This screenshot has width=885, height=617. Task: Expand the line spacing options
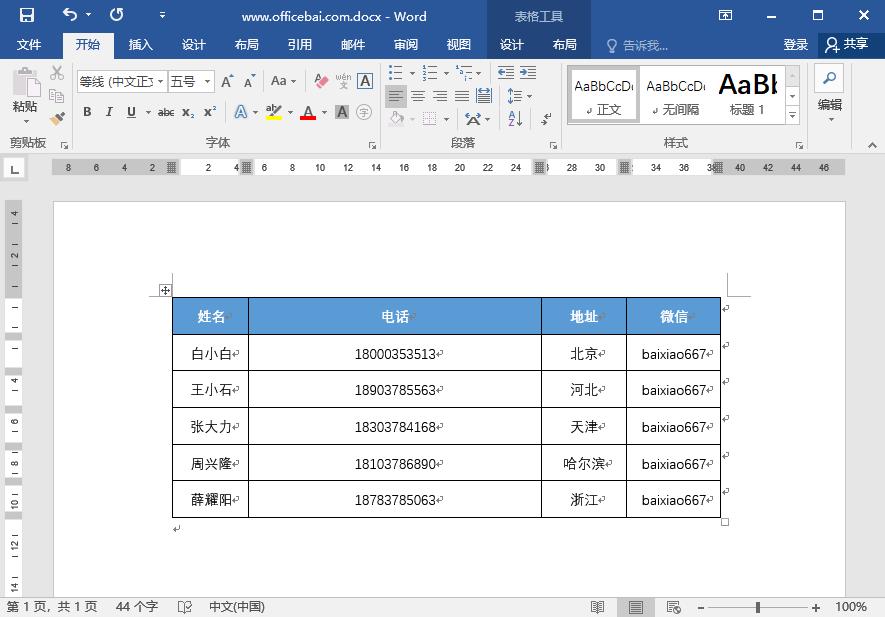click(530, 96)
